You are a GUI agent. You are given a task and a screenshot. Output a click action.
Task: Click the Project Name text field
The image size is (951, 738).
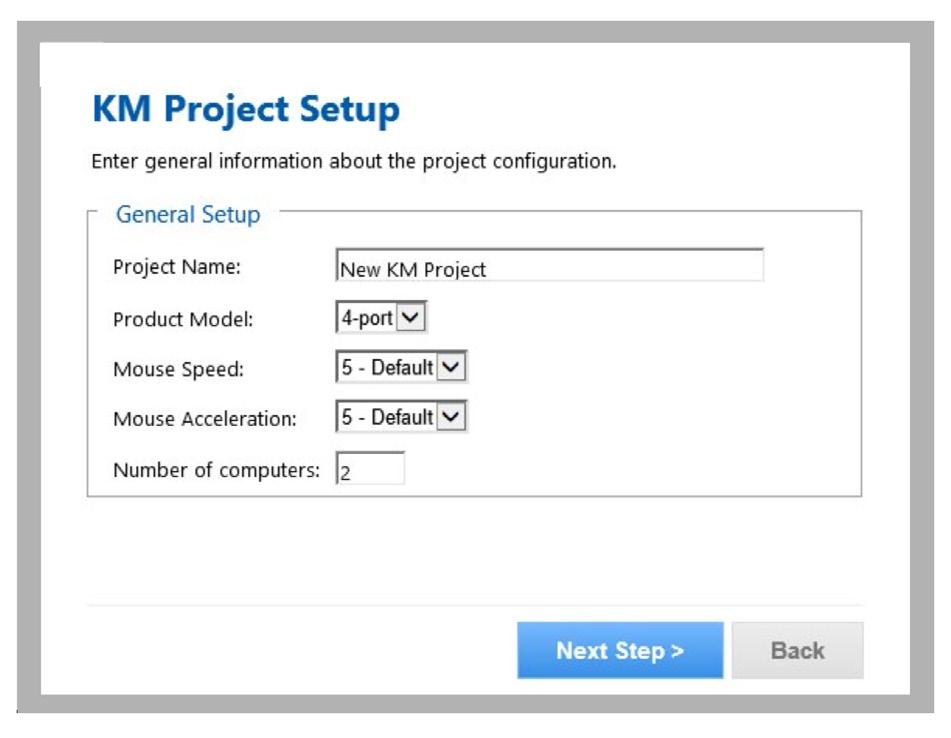[x=549, y=265]
